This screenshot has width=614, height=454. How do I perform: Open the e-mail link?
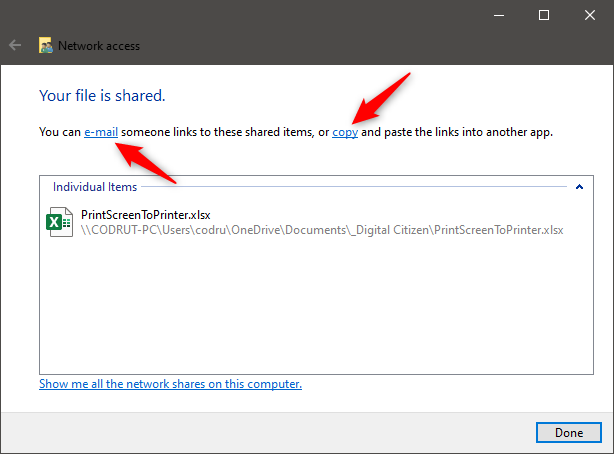point(101,132)
